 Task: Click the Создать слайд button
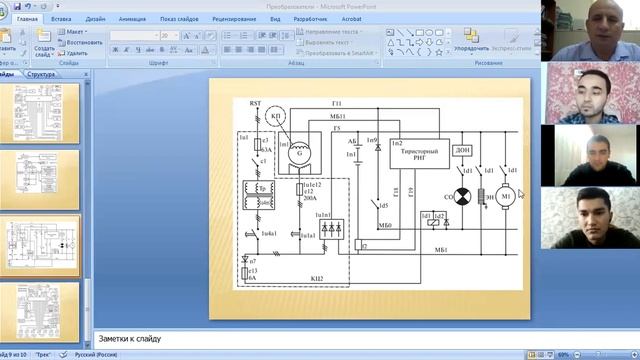click(x=44, y=43)
